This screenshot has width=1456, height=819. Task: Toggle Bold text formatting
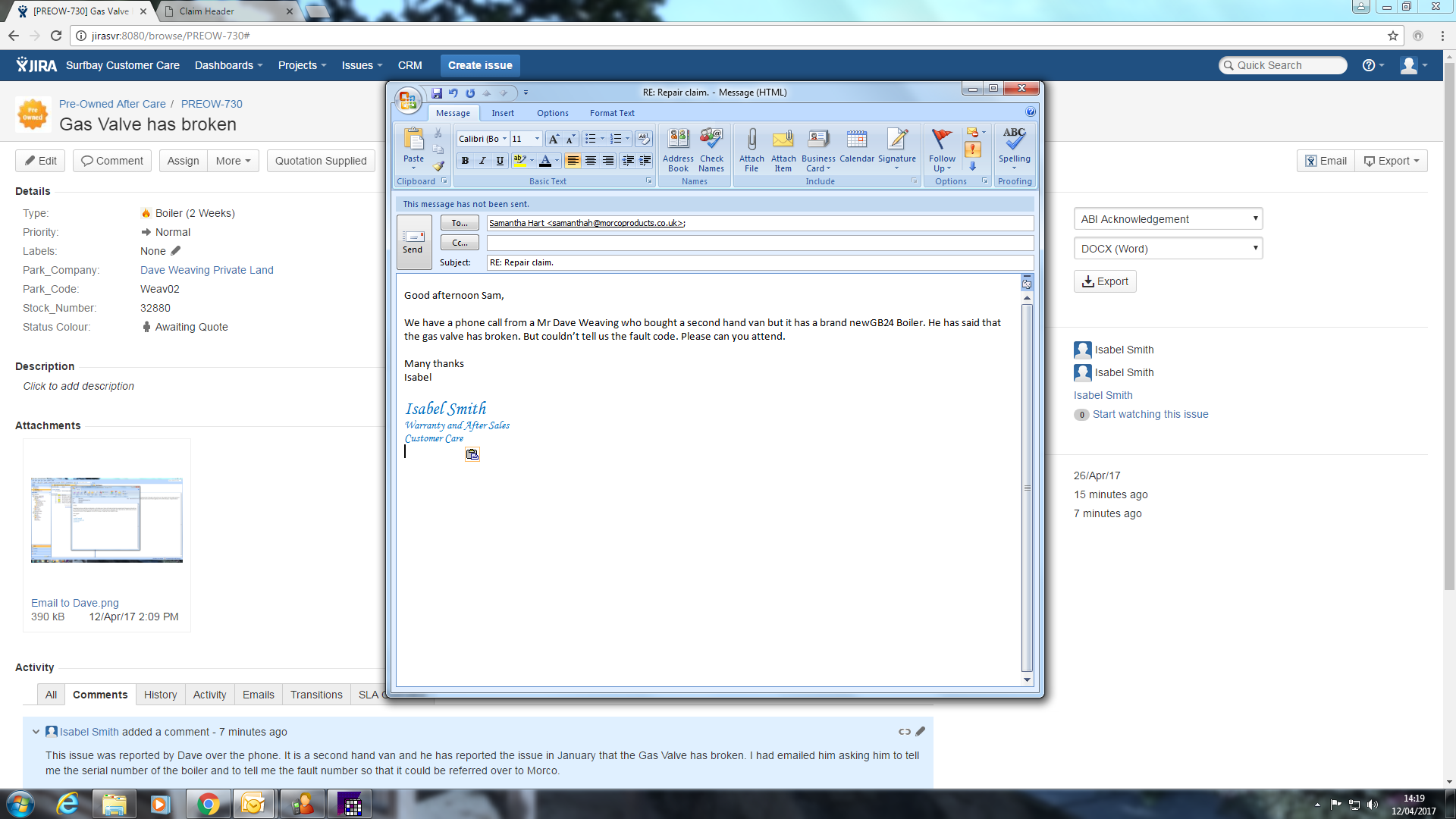click(465, 161)
